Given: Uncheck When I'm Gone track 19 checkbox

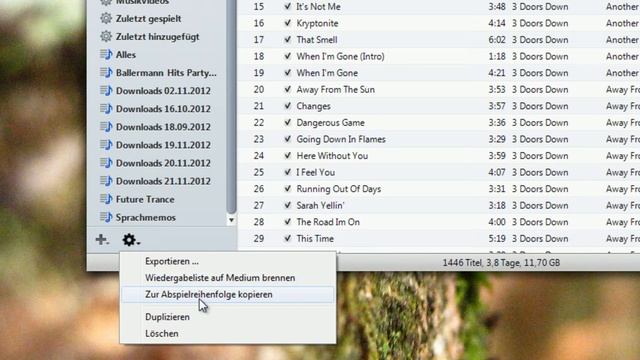Looking at the screenshot, I should (x=288, y=73).
